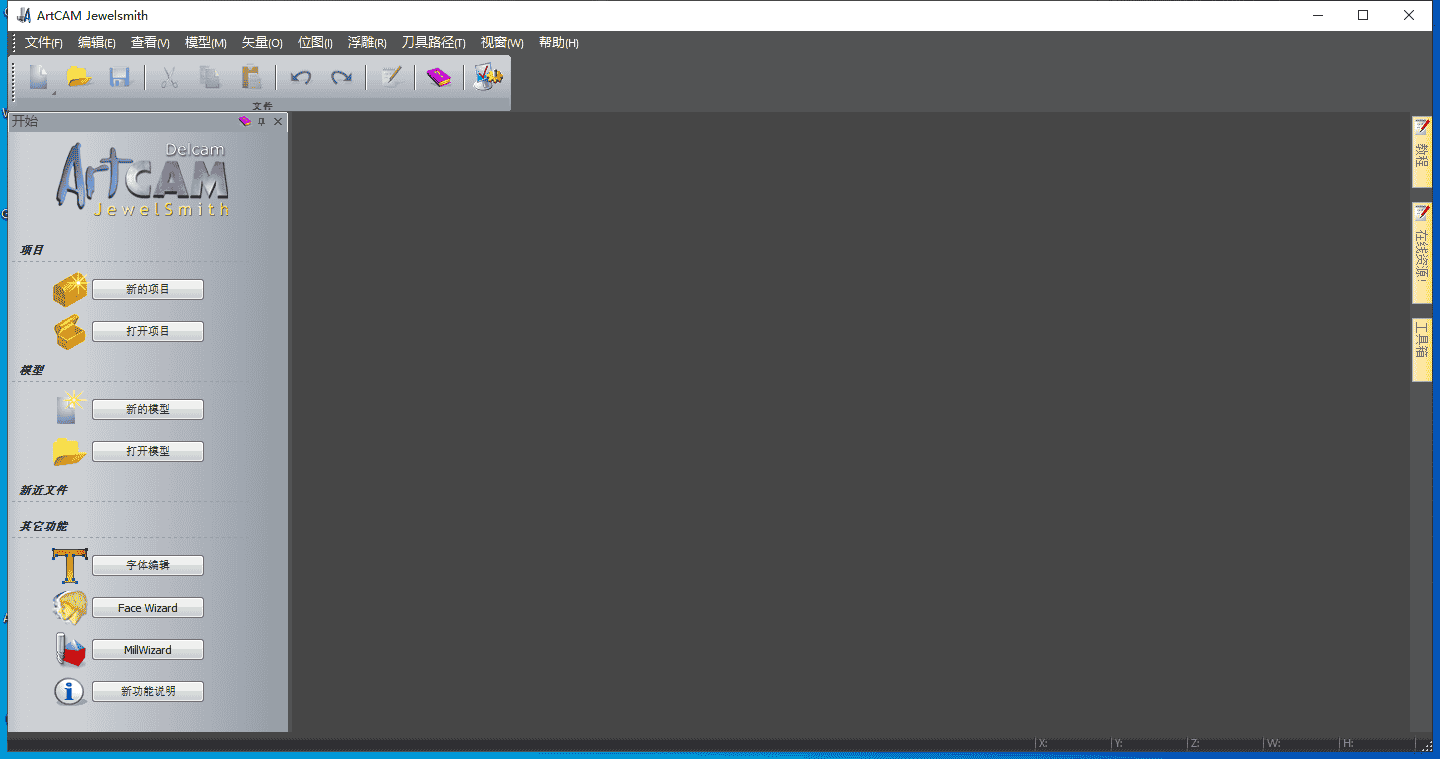Click the undo arrow icon
Viewport: 1440px width, 759px height.
coord(300,77)
